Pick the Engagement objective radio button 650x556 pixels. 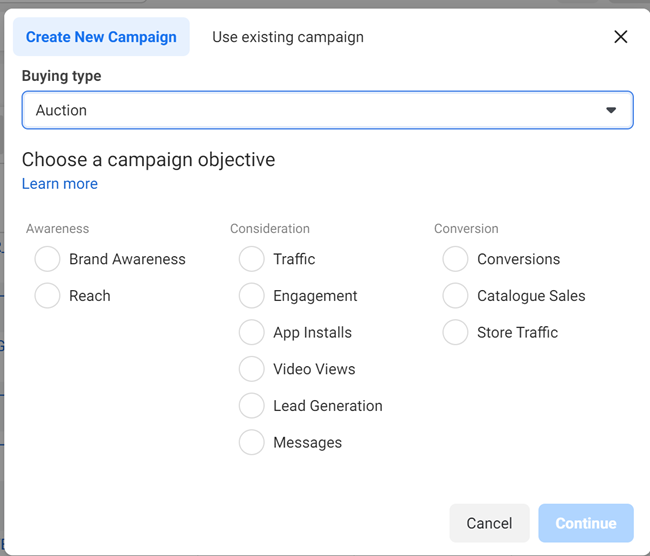(x=252, y=296)
